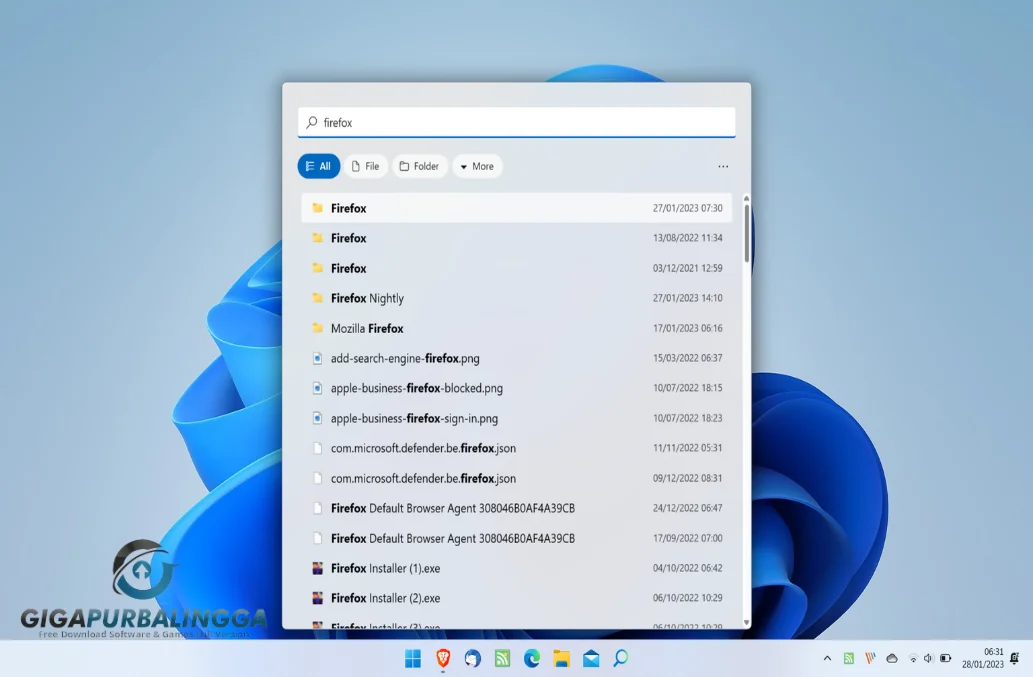Click the results list scrollbar thumb

click(x=746, y=233)
